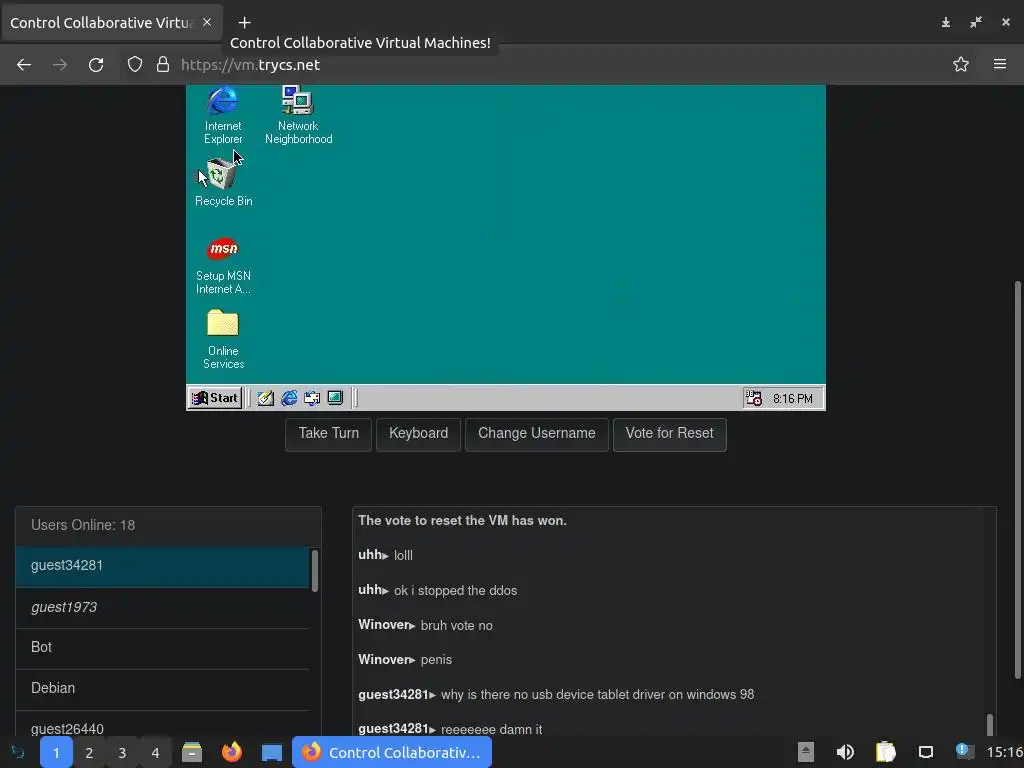
Task: Click the View Channels quick launch icon
Action: click(x=335, y=398)
